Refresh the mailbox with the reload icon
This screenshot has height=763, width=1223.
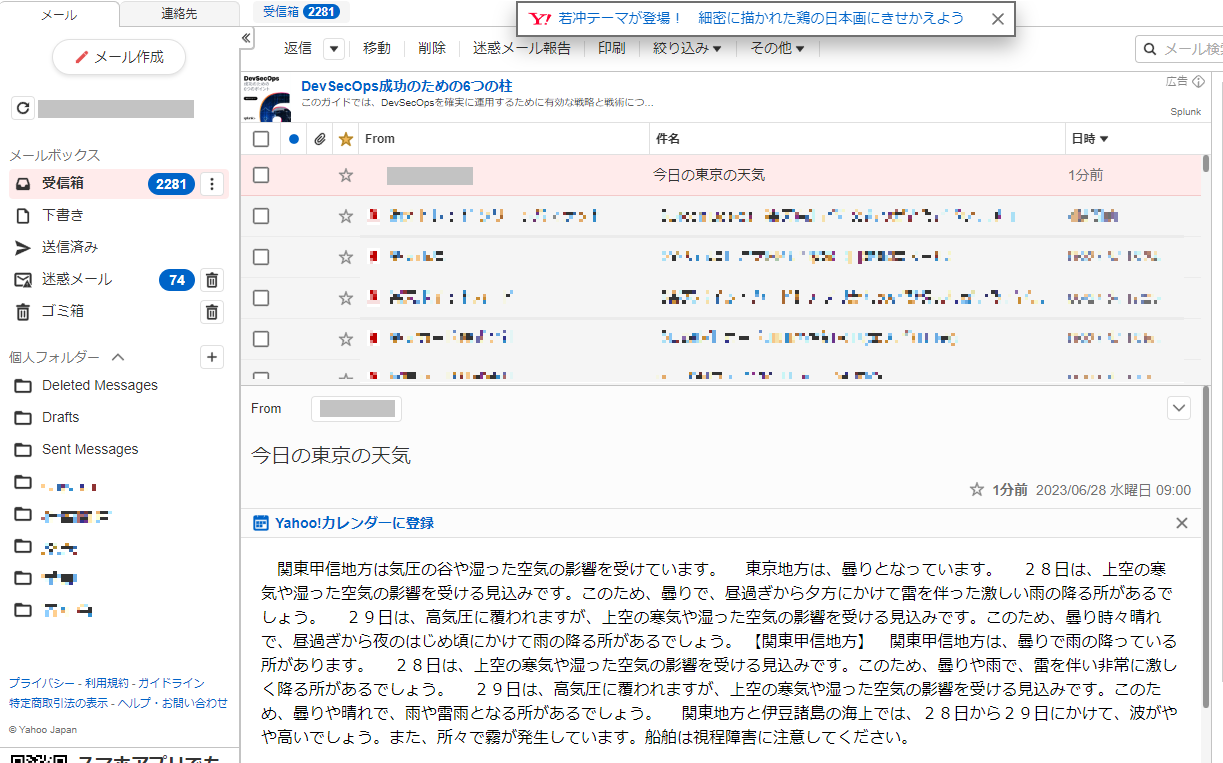pyautogui.click(x=22, y=108)
